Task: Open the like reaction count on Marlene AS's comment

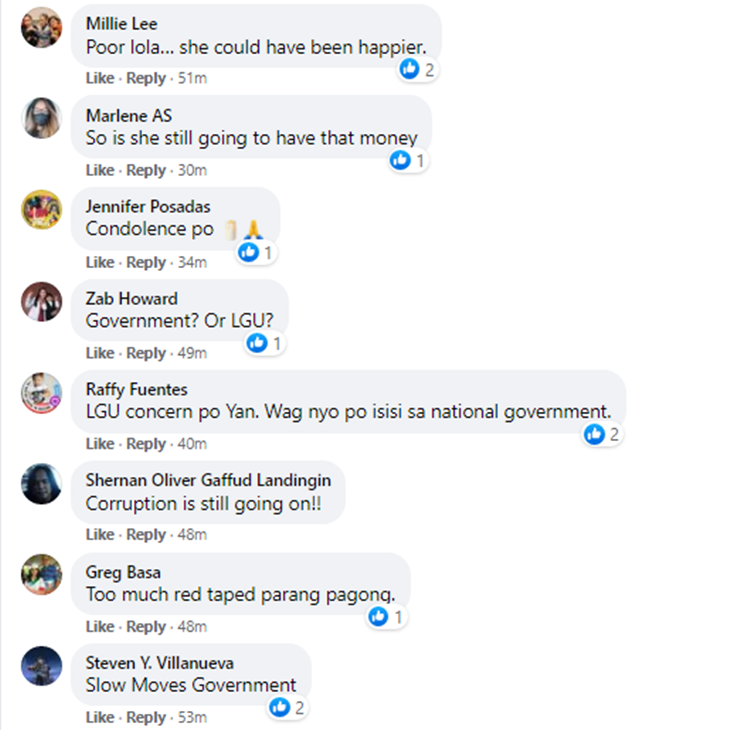Action: 408,161
